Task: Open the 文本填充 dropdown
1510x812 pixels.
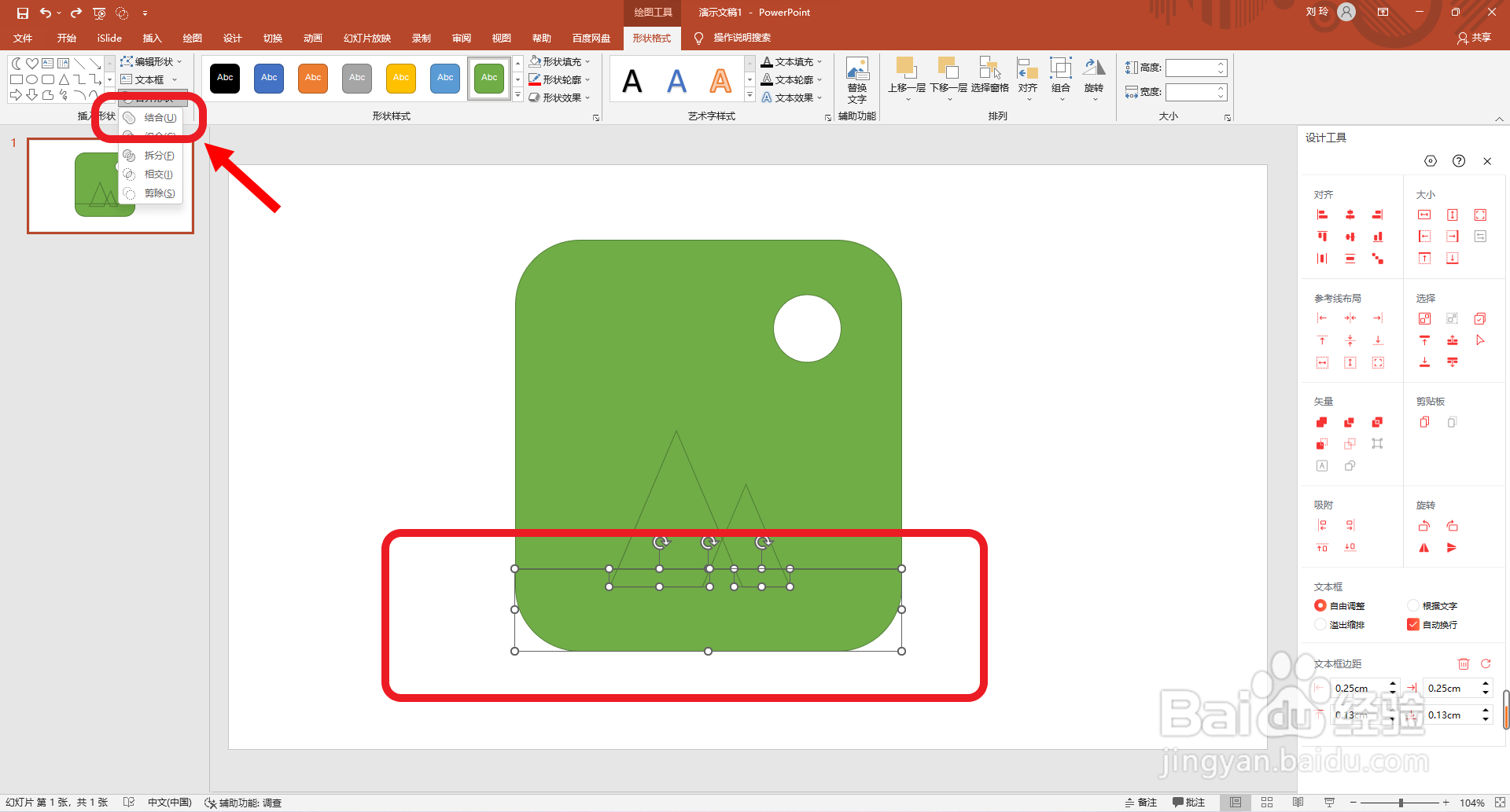Action: click(x=791, y=61)
